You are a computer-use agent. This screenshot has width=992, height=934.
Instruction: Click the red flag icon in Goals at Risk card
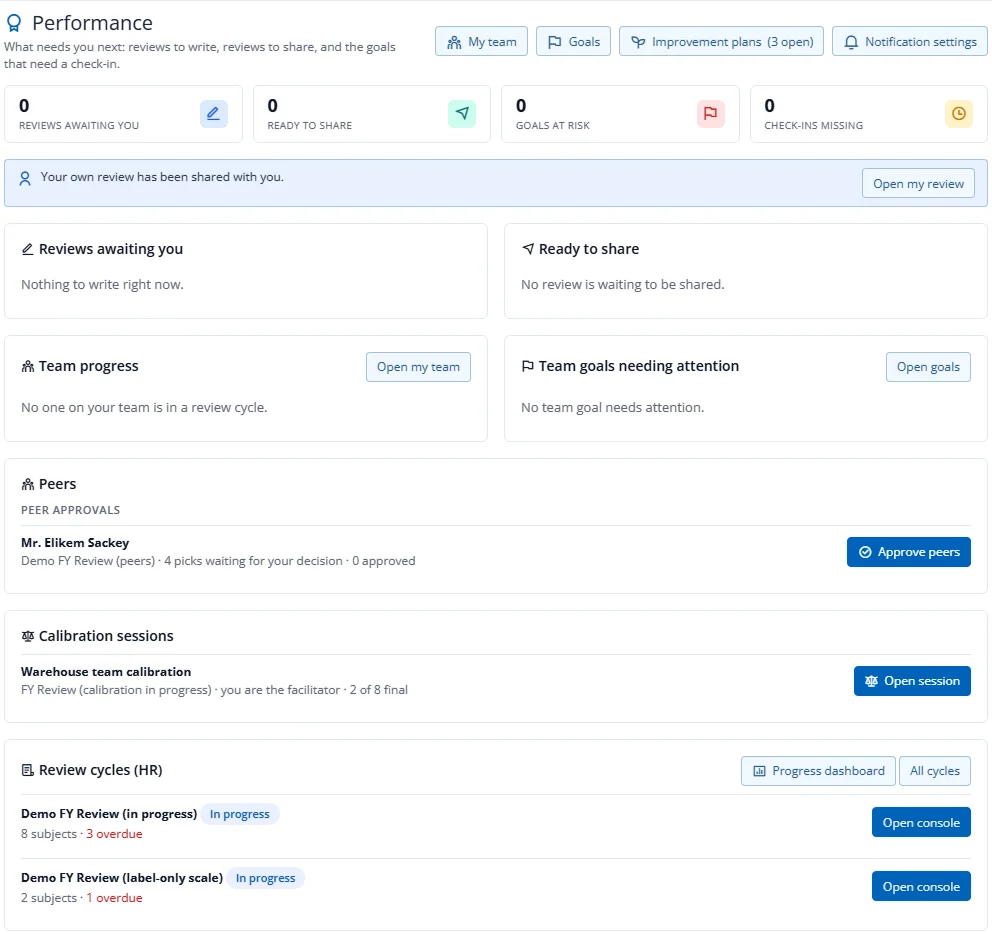[x=710, y=114]
